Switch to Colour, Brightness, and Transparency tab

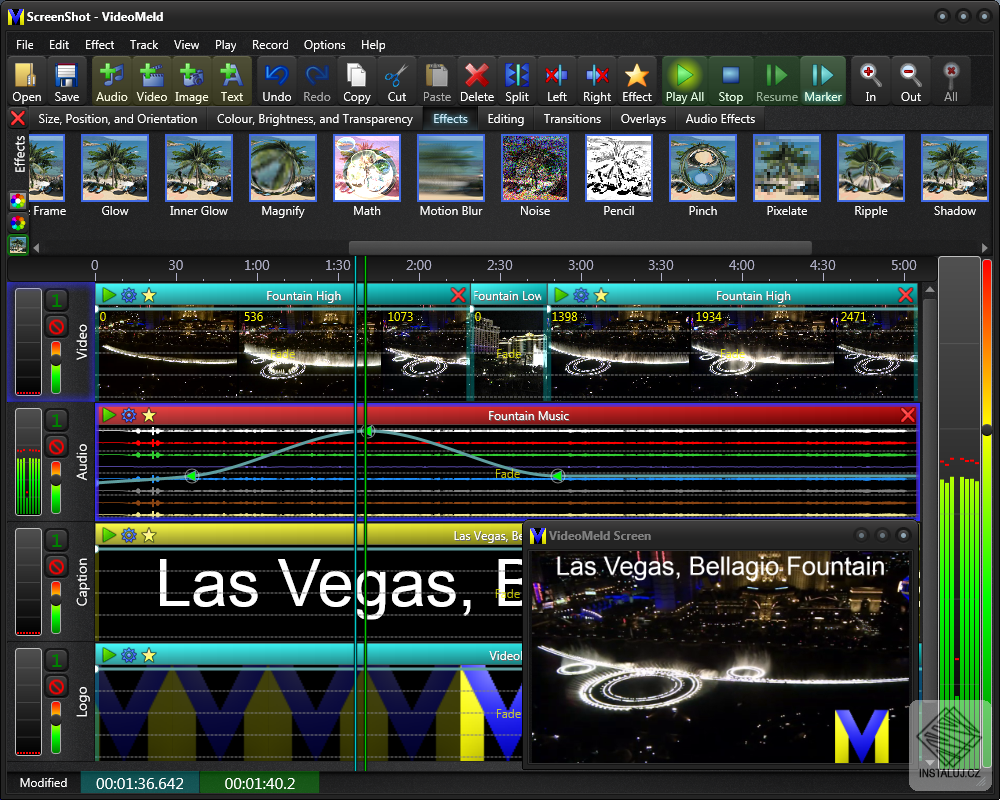coord(315,119)
